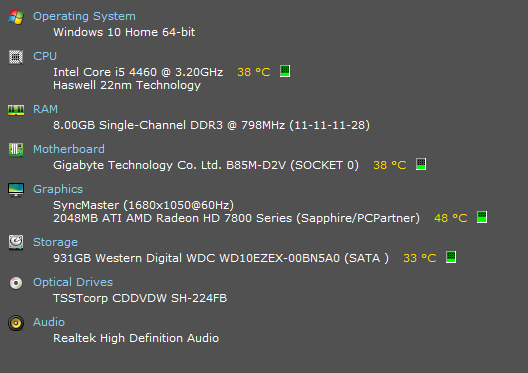Click the RAM memory stick icon
The height and width of the screenshot is (373, 528).
point(16,110)
